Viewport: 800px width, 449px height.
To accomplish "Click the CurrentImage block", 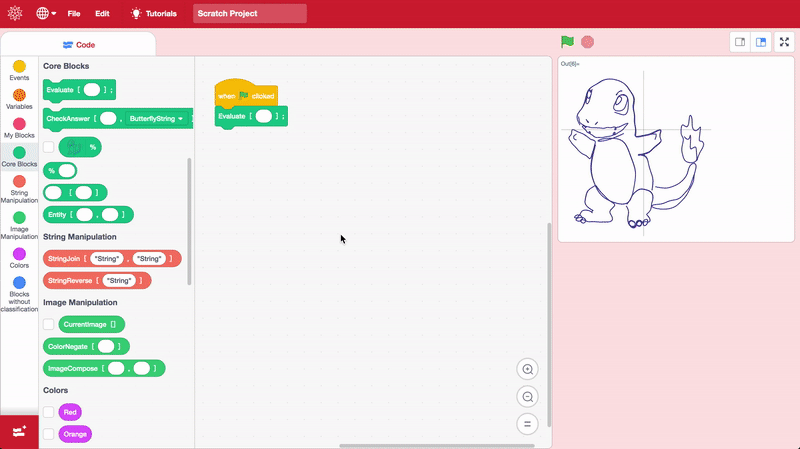I will [91, 325].
